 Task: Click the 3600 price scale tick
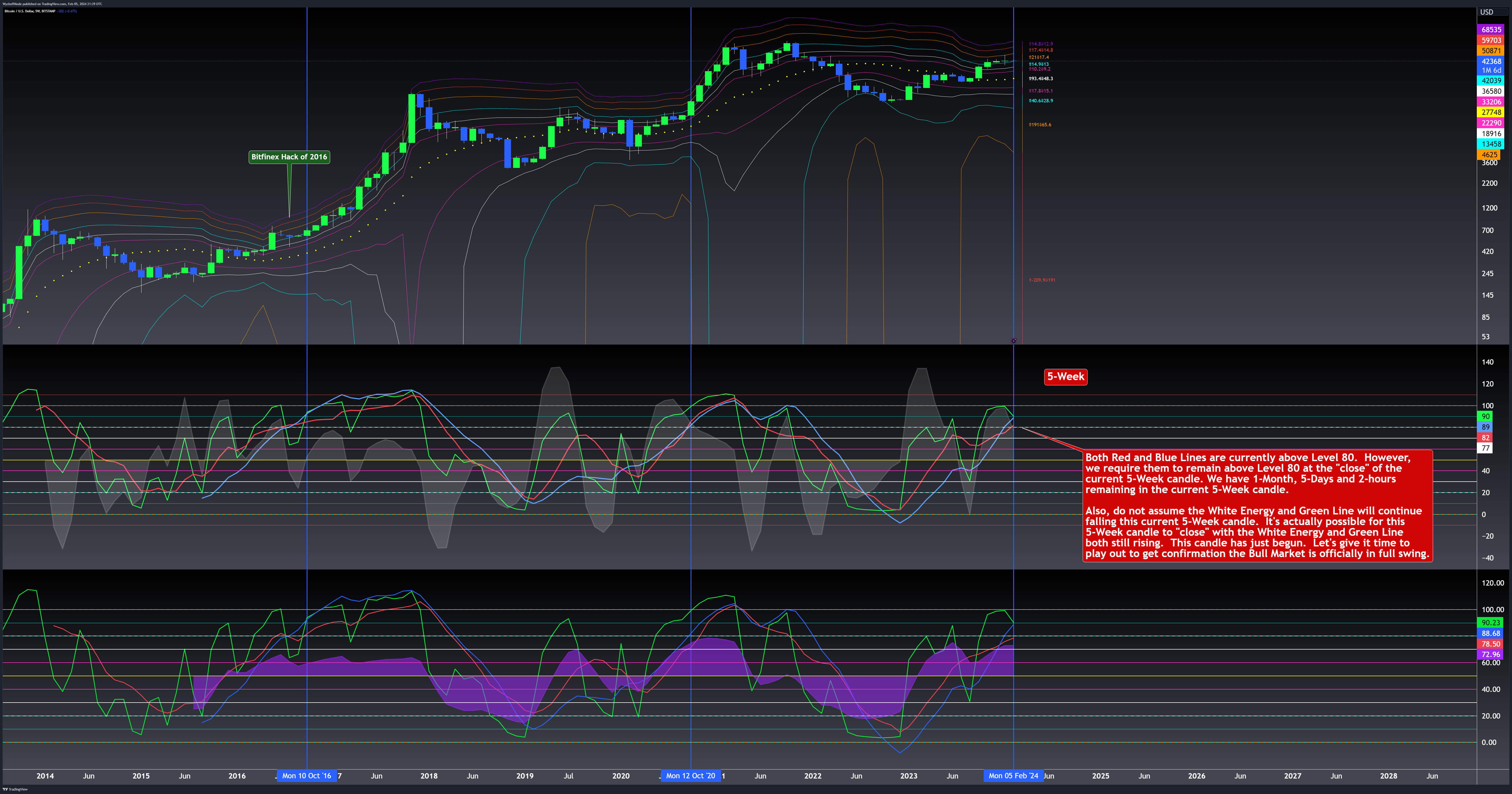pos(1489,163)
